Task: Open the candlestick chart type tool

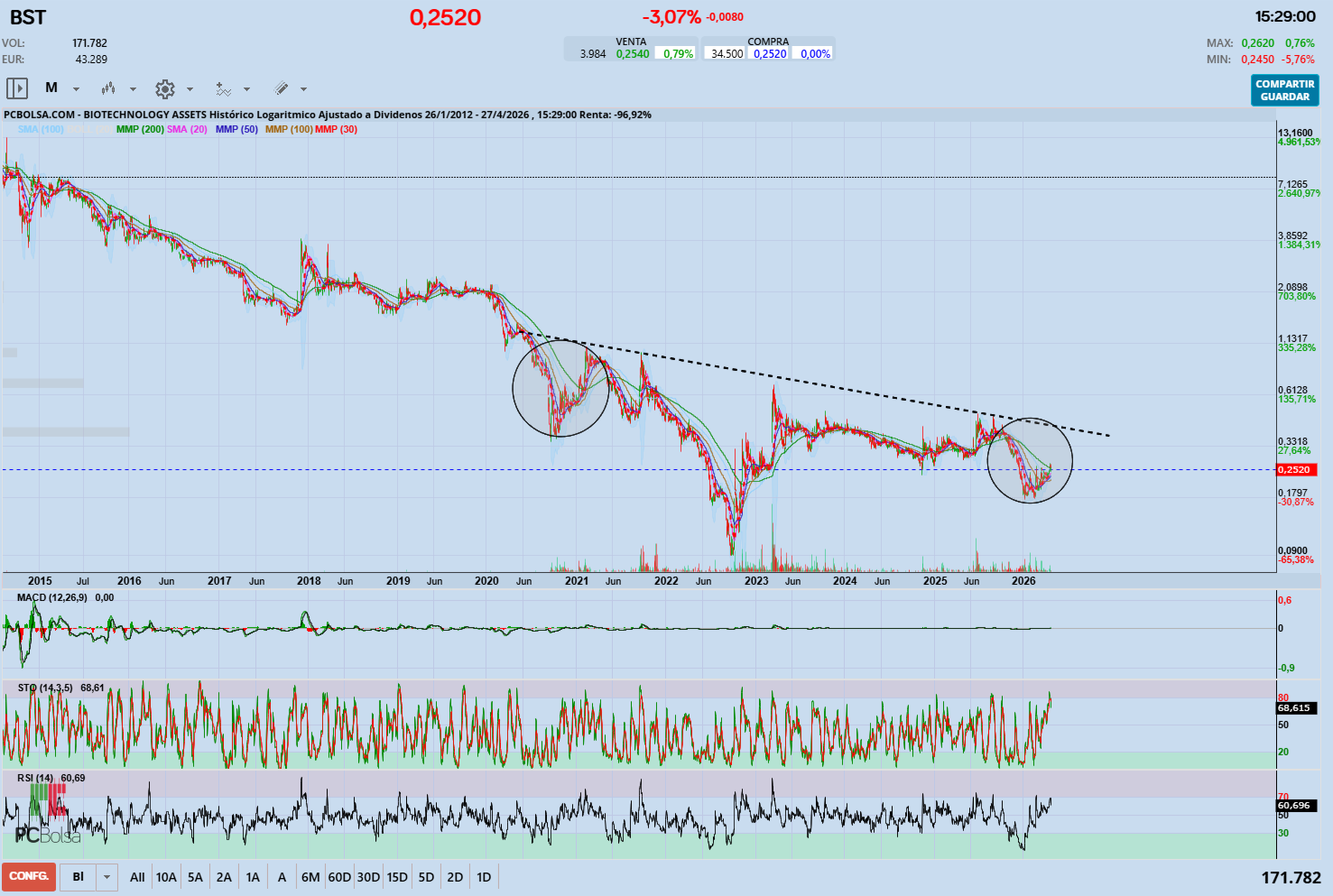Action: (110, 88)
